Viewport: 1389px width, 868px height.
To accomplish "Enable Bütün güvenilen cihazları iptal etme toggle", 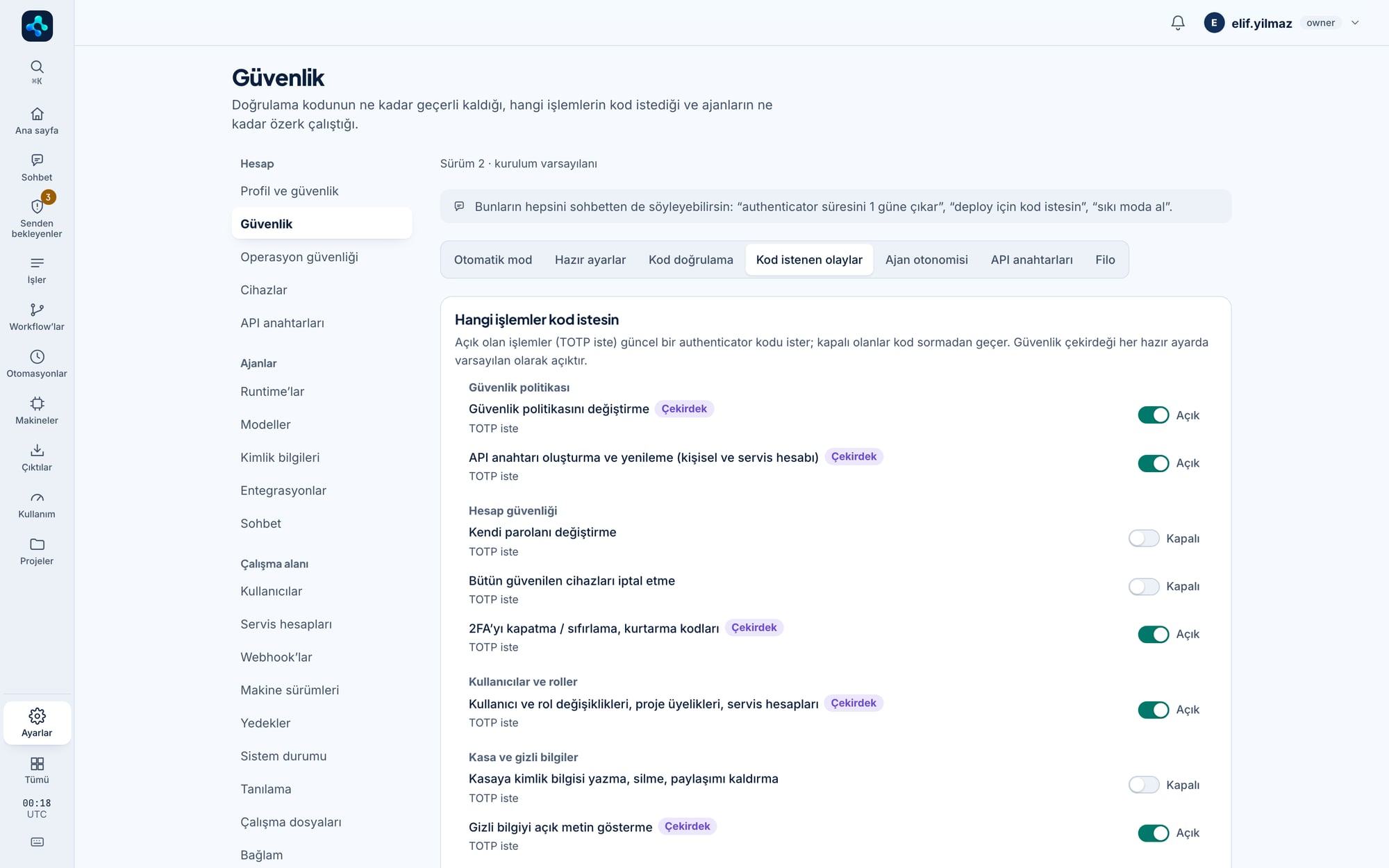I will click(1143, 587).
